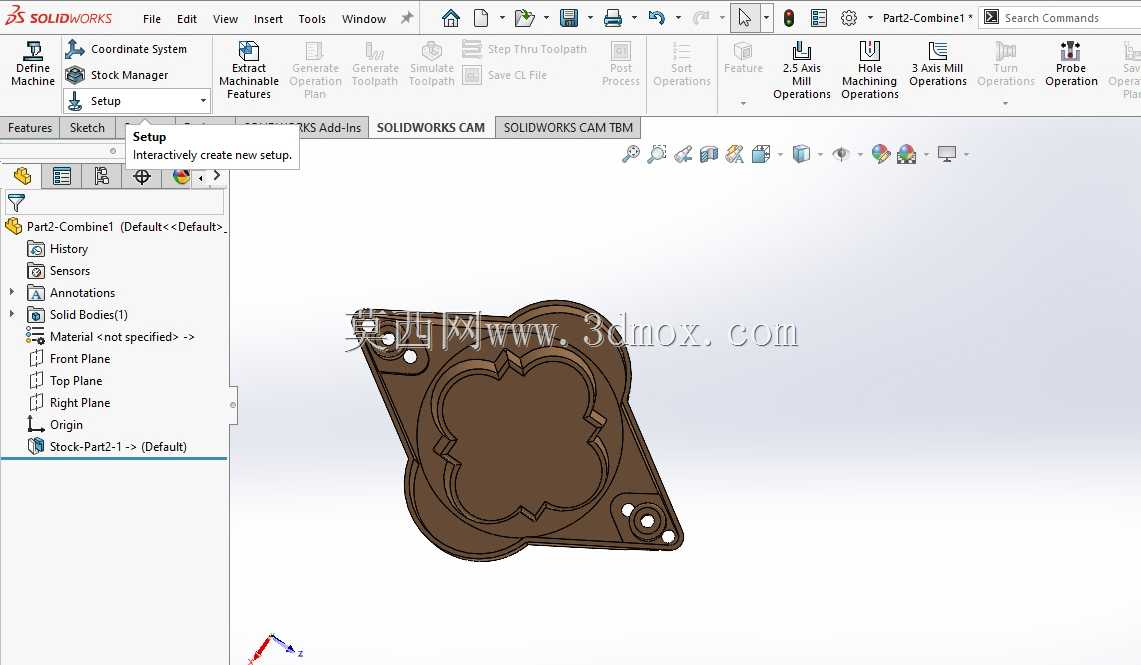Click Zoom to Area icon
Viewport: 1141px width, 665px height.
tap(656, 154)
